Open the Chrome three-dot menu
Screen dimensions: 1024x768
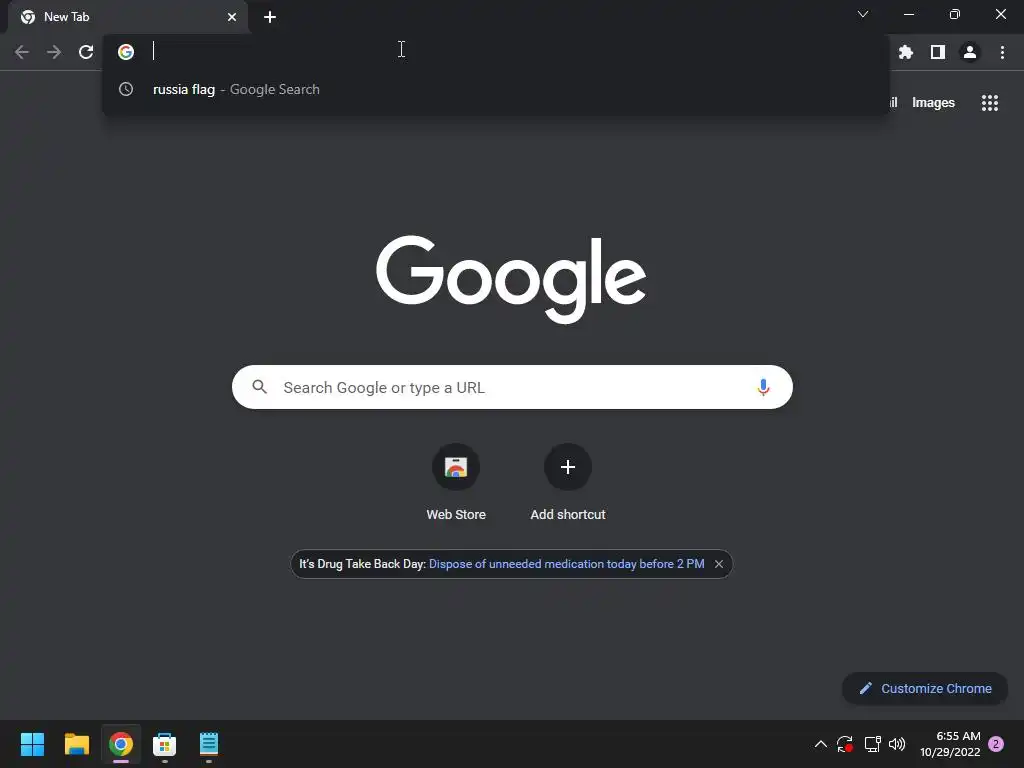[x=1002, y=52]
